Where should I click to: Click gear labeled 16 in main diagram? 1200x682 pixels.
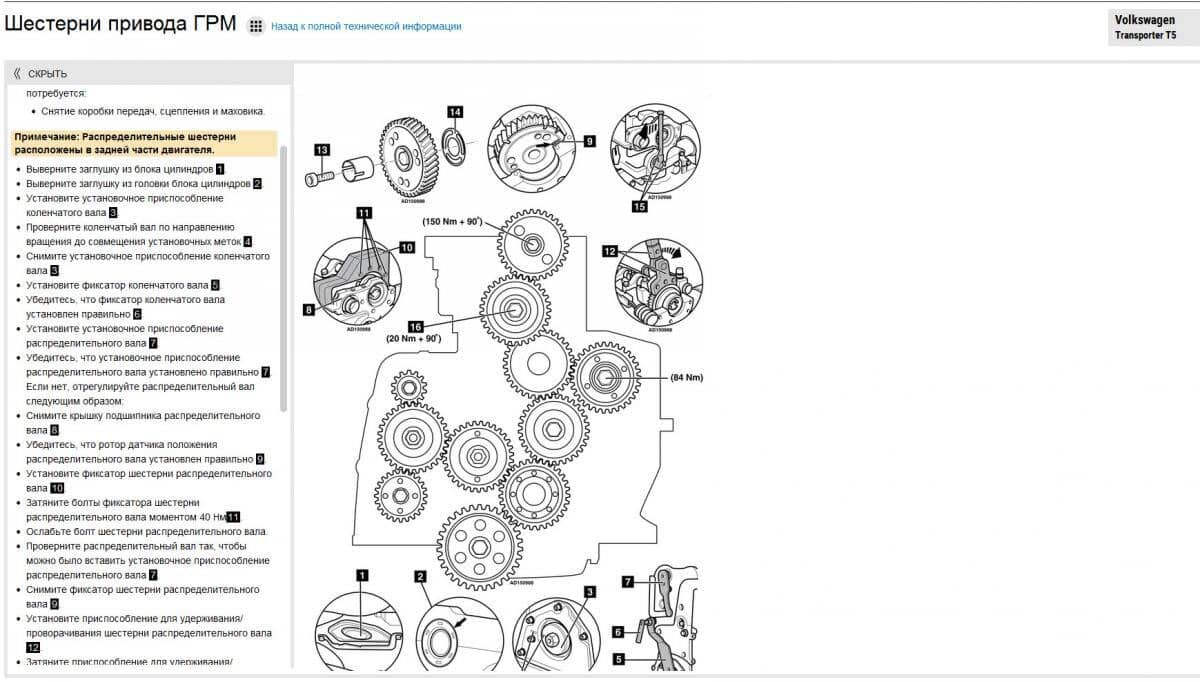pyautogui.click(x=517, y=310)
